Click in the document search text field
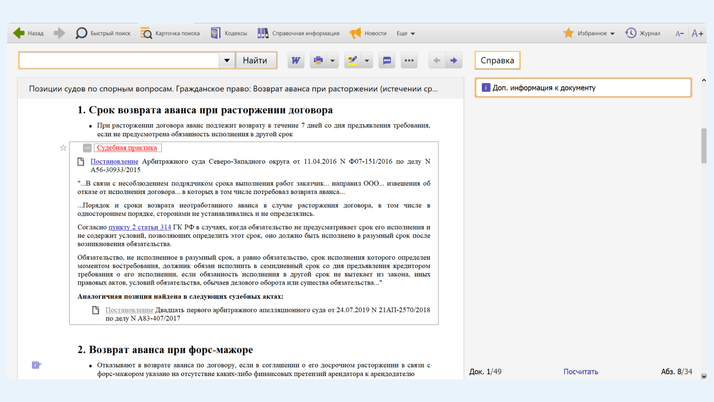The image size is (714, 402). point(118,61)
